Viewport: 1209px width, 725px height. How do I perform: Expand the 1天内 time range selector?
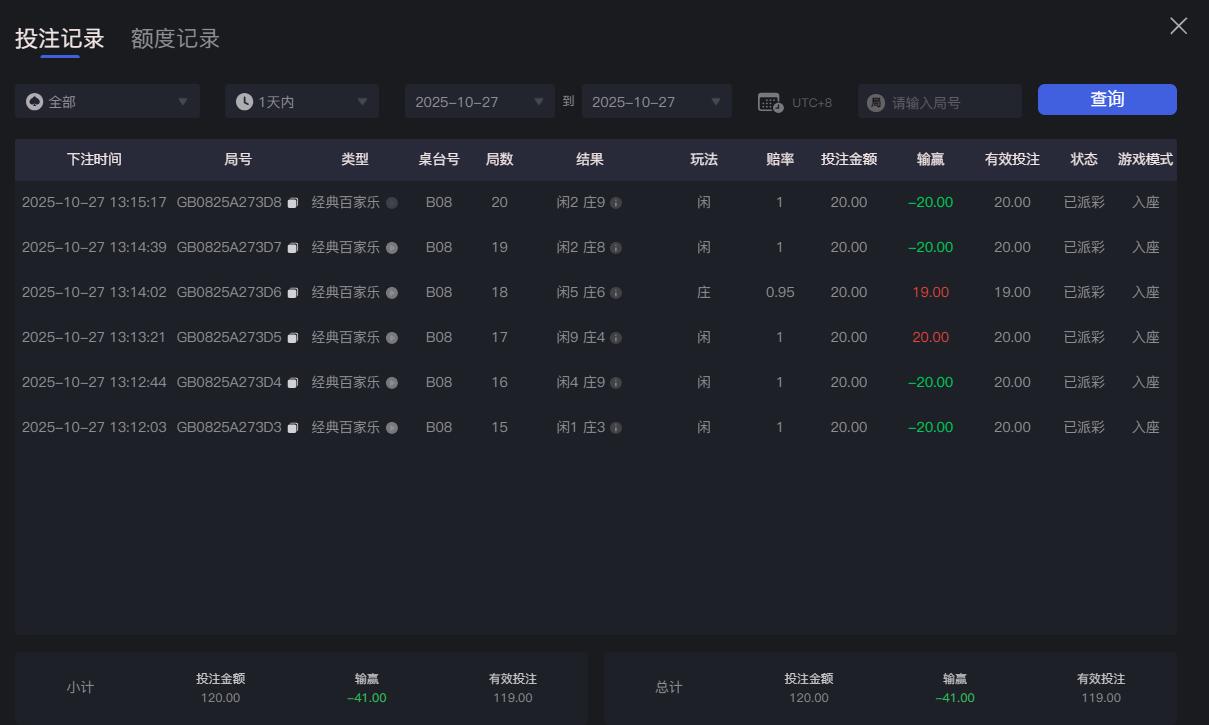coord(301,100)
